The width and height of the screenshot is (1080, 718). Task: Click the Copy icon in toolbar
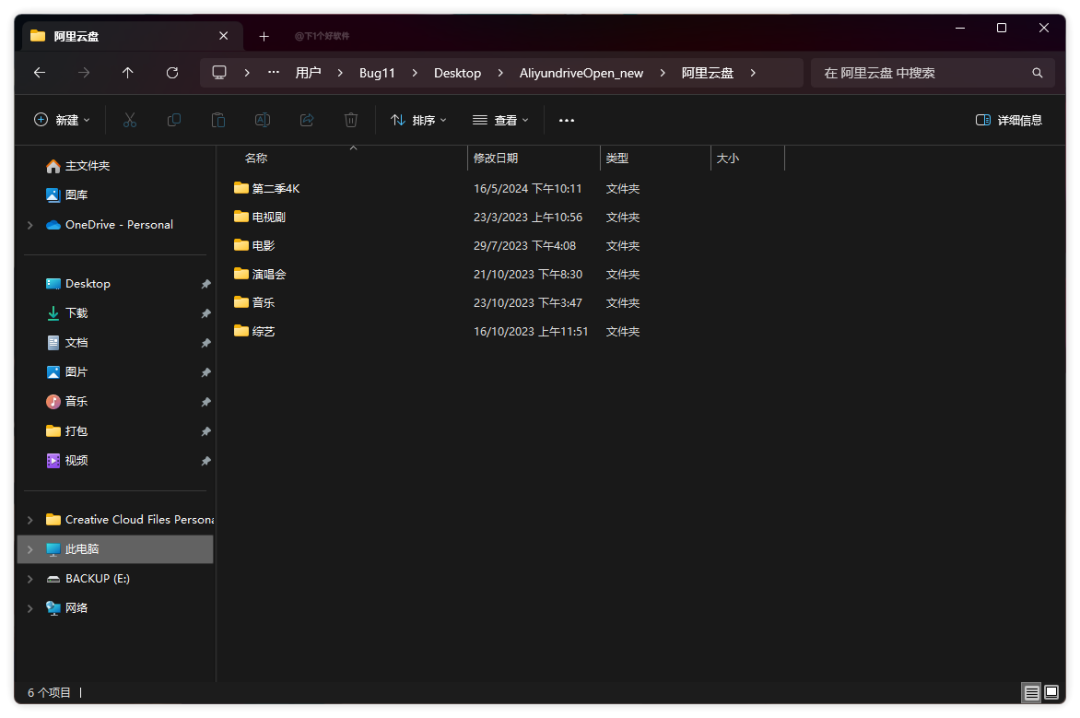point(174,120)
